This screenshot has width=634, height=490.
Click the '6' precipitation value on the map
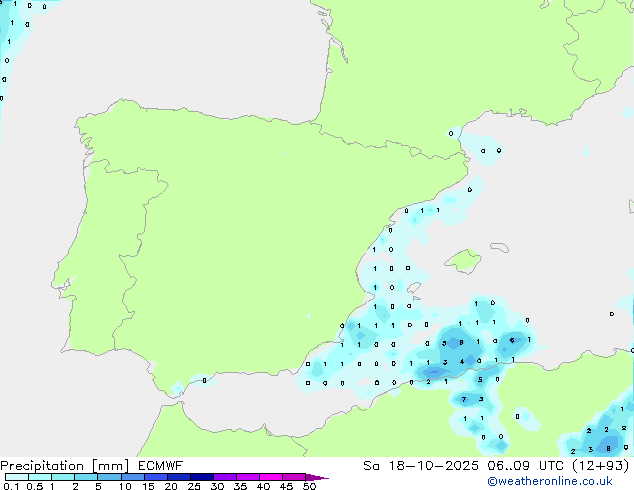tap(512, 340)
